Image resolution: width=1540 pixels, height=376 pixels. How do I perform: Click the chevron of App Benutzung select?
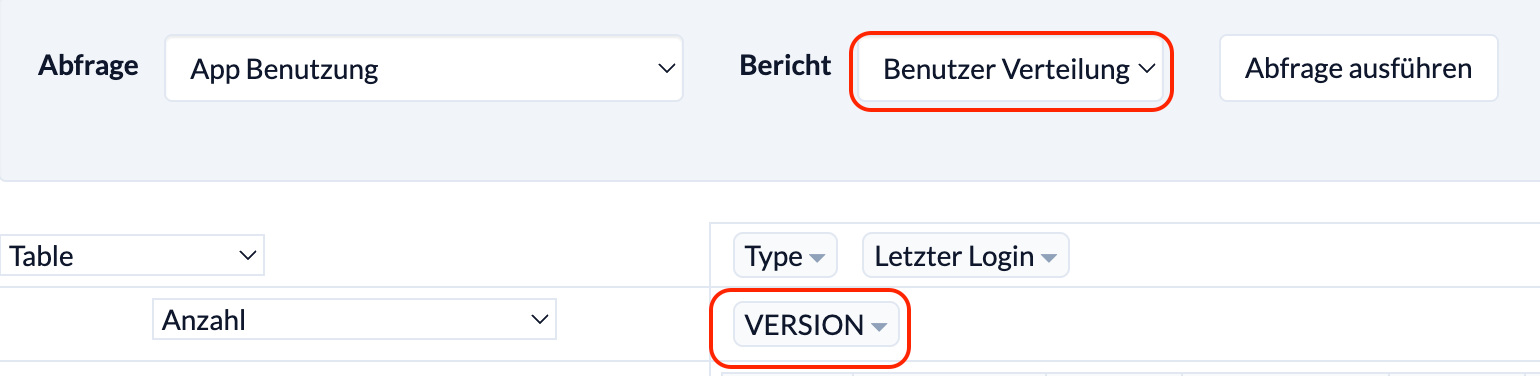pyautogui.click(x=665, y=69)
